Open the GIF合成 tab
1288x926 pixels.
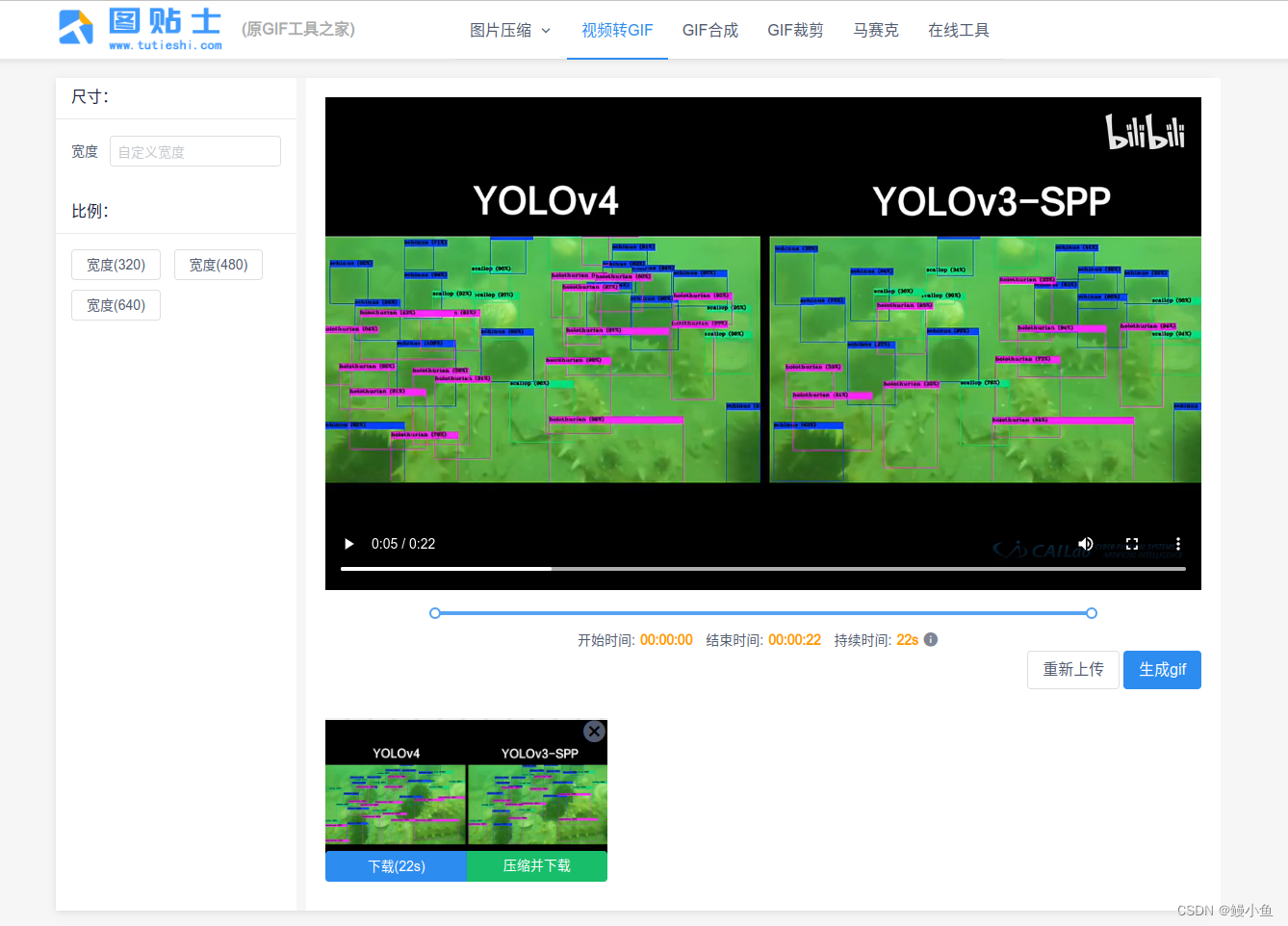coord(710,30)
